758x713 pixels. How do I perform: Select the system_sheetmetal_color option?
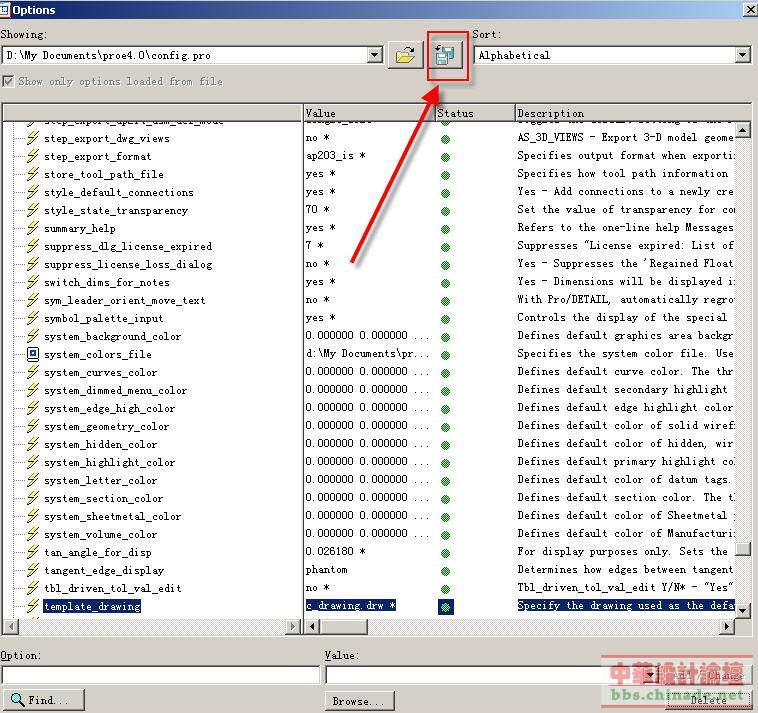point(113,516)
